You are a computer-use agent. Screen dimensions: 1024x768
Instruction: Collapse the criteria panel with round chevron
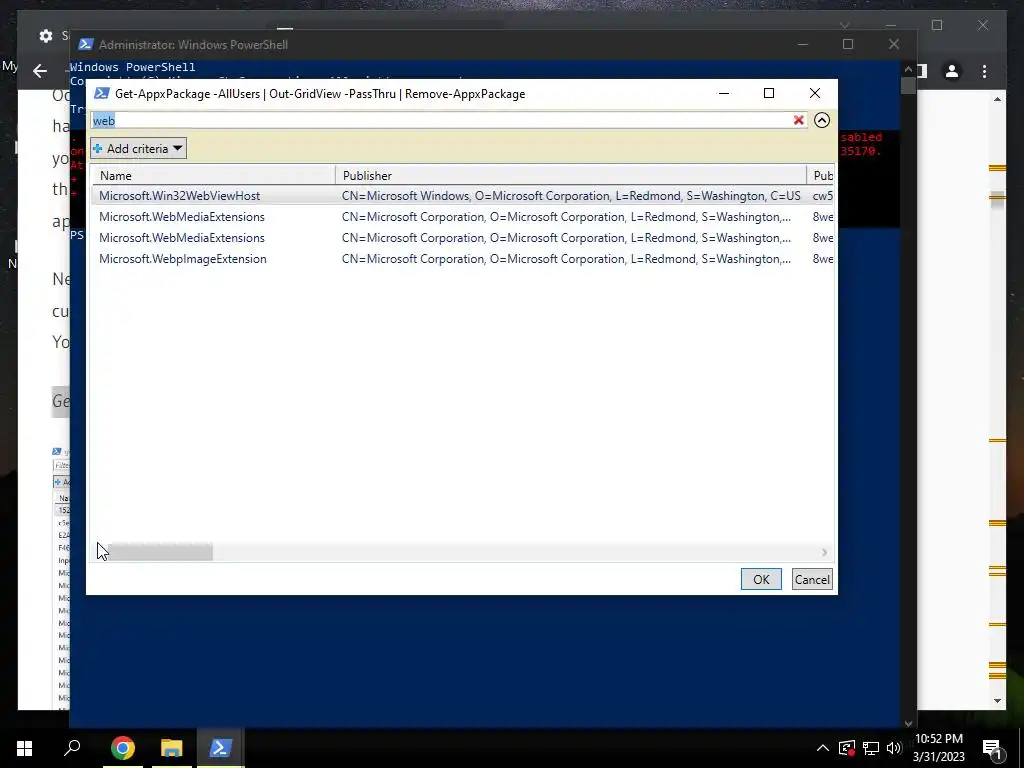coord(822,120)
